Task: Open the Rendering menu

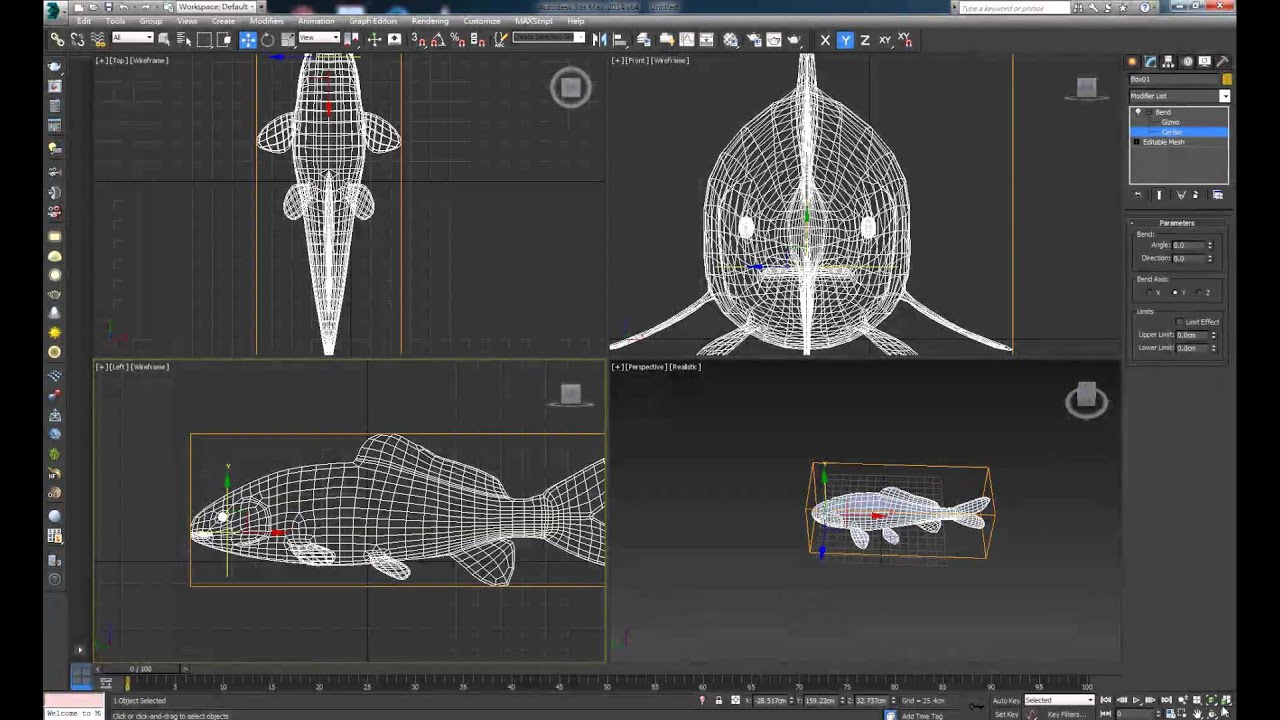Action: (430, 21)
